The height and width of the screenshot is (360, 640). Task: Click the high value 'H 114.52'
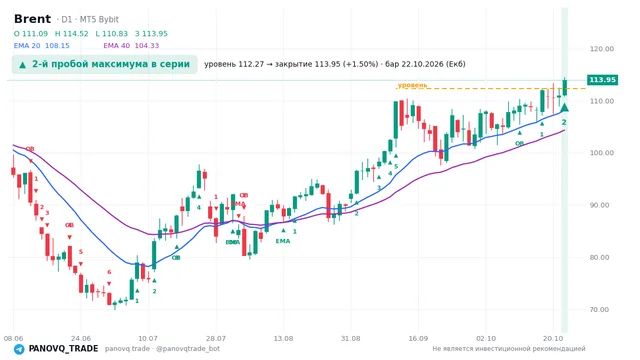[71, 33]
